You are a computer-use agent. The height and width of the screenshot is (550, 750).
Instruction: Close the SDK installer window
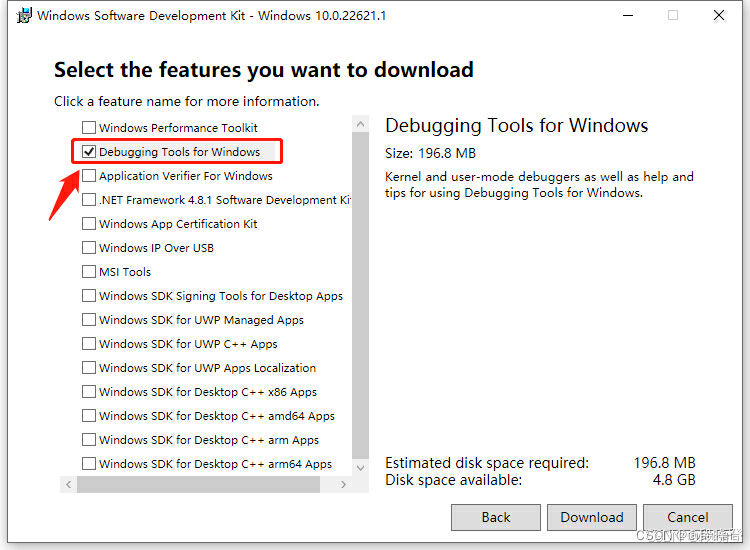(719, 15)
